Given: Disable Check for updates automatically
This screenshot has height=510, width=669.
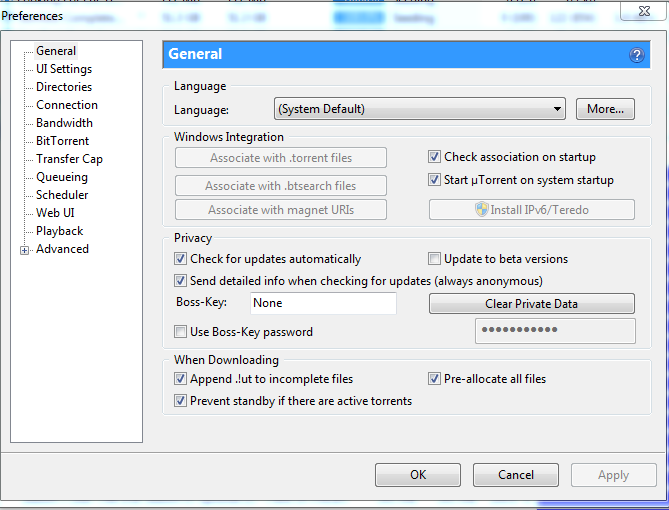Looking at the screenshot, I should coord(181,259).
